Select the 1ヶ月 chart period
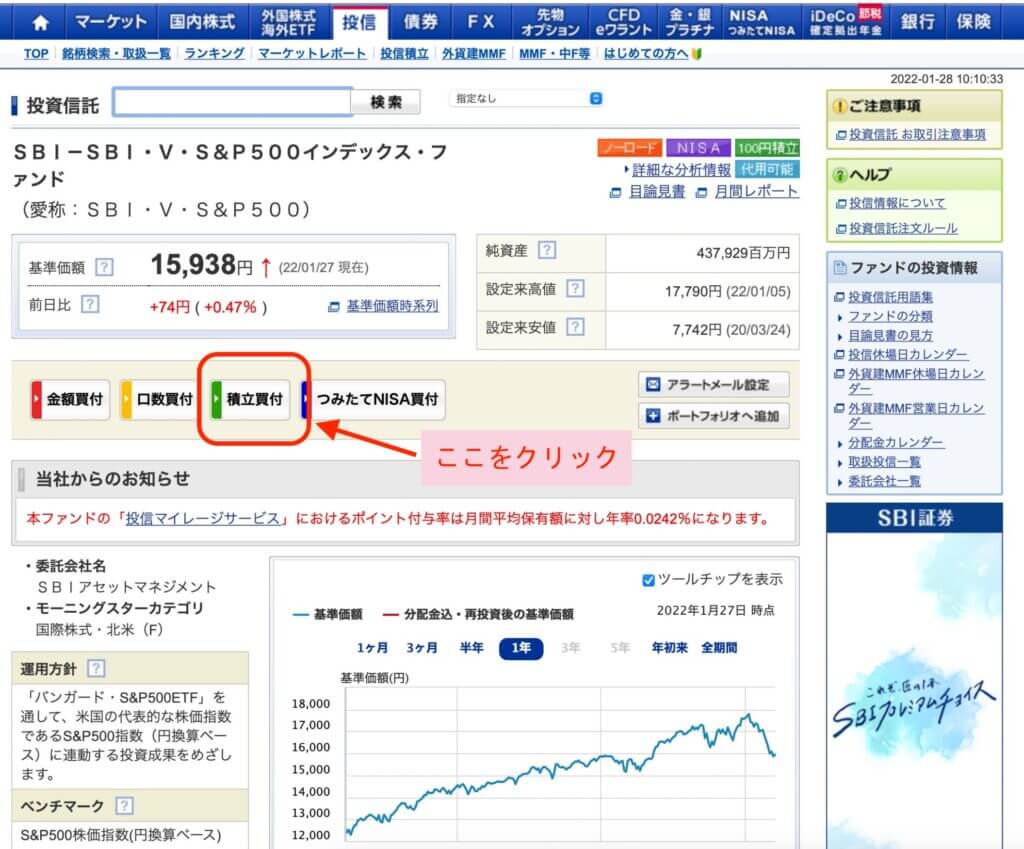1024x849 pixels. point(372,648)
